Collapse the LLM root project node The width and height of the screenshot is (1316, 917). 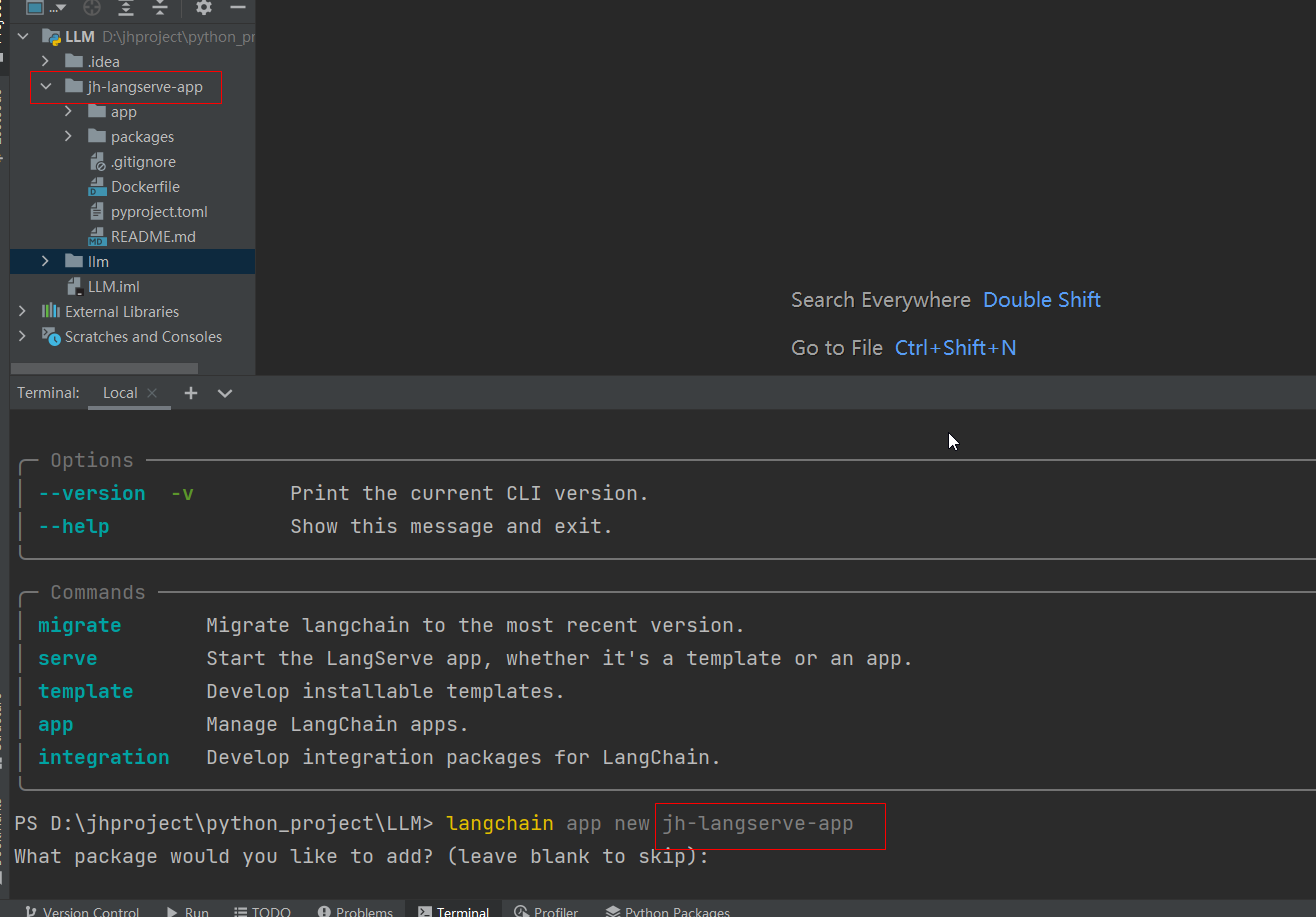(23, 37)
